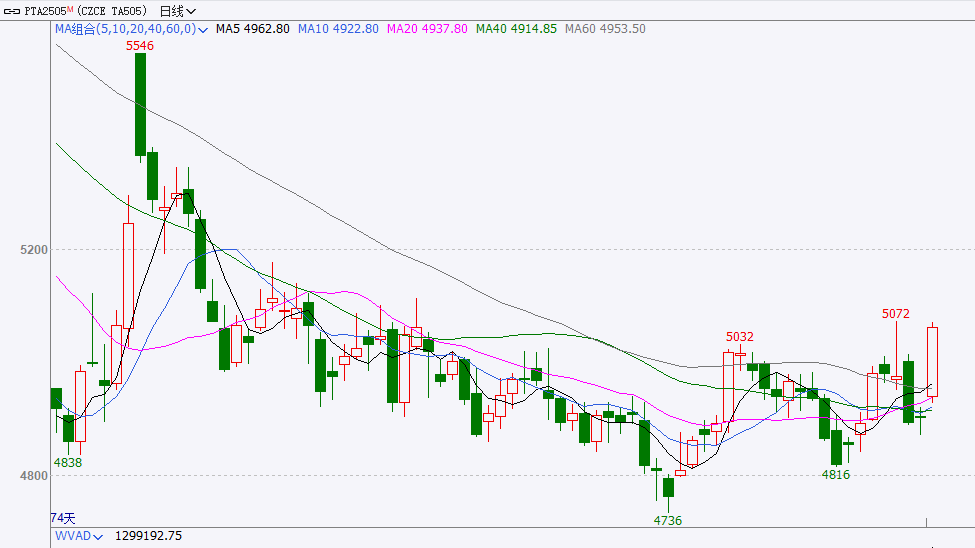Select the 4816 trough price label
Viewport: 975px width, 548px height.
(x=835, y=475)
